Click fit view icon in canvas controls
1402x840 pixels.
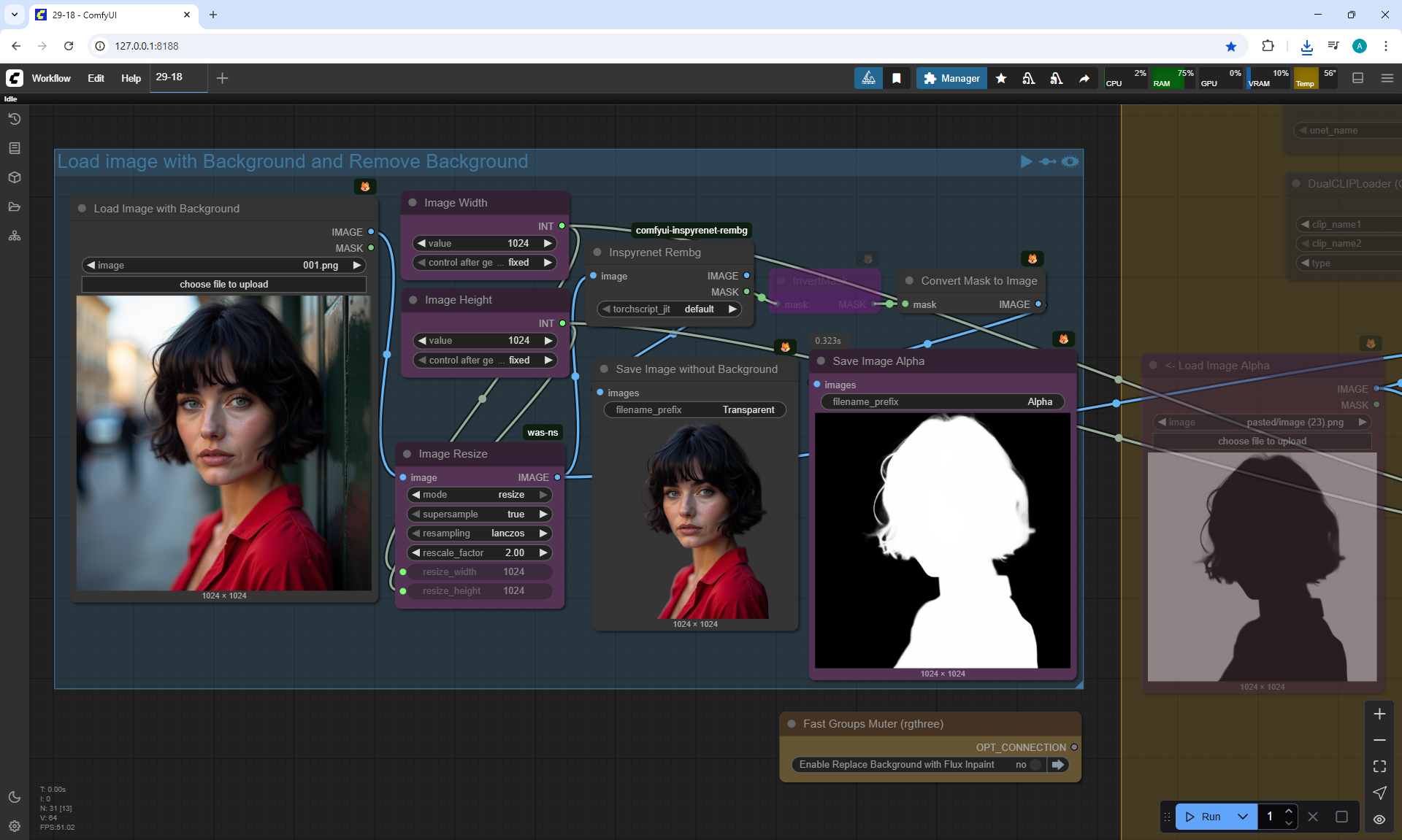[x=1379, y=766]
